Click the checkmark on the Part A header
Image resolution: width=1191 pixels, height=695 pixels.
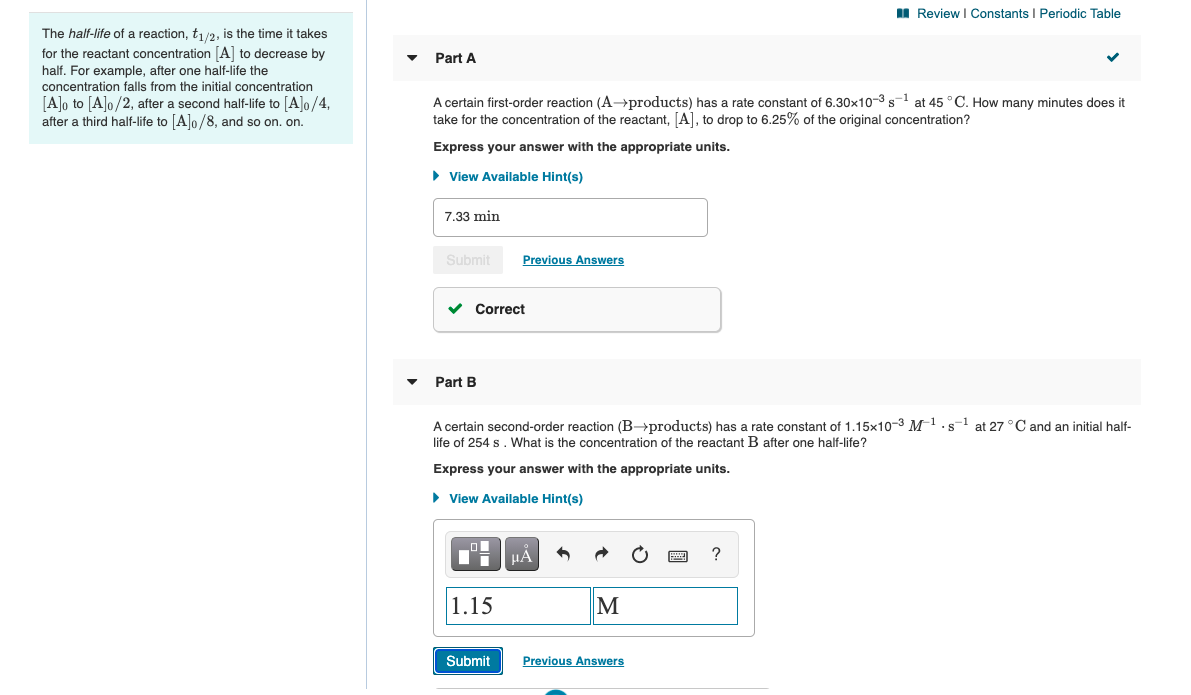coord(1112,57)
